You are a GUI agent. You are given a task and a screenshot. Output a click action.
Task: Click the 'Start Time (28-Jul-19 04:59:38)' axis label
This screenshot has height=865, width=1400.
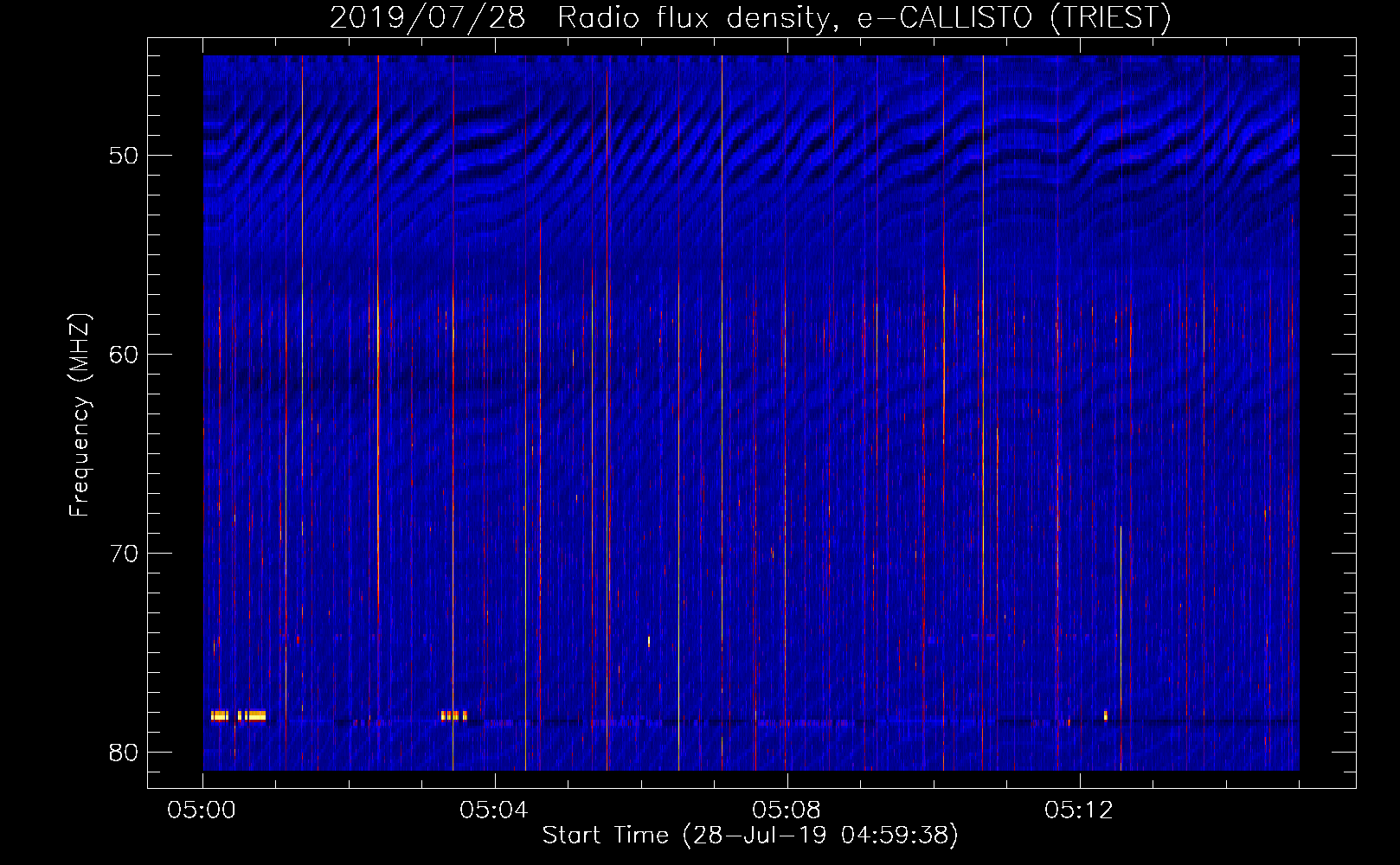750,836
